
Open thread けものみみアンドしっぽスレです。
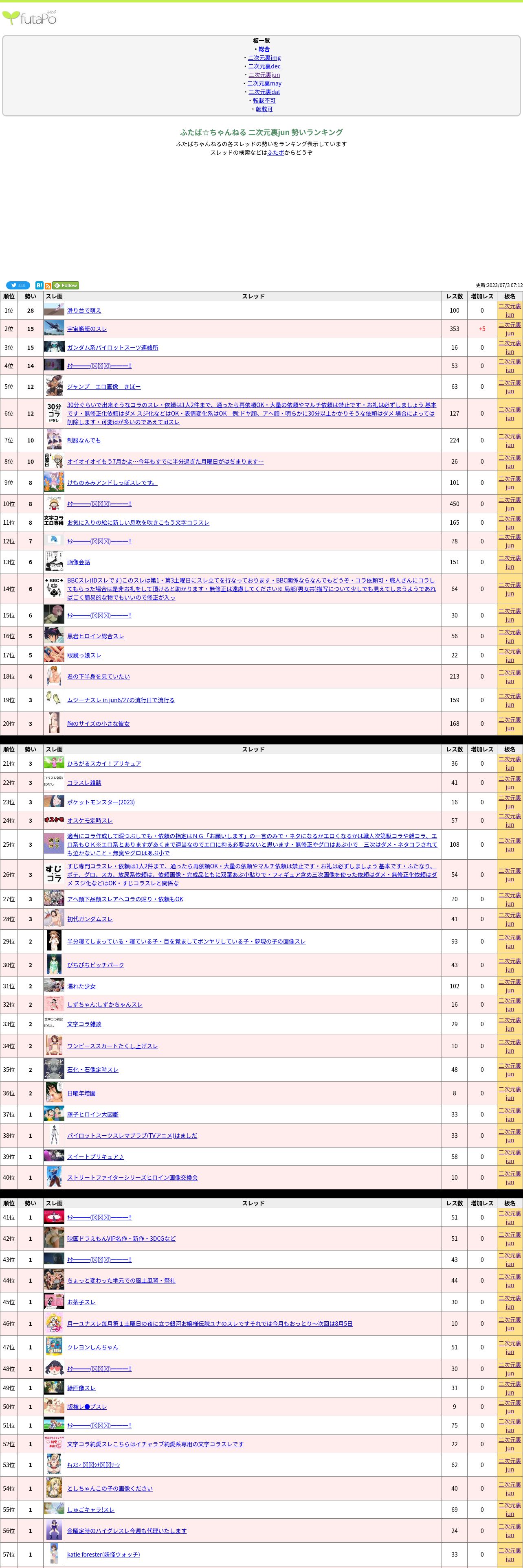click(x=112, y=483)
